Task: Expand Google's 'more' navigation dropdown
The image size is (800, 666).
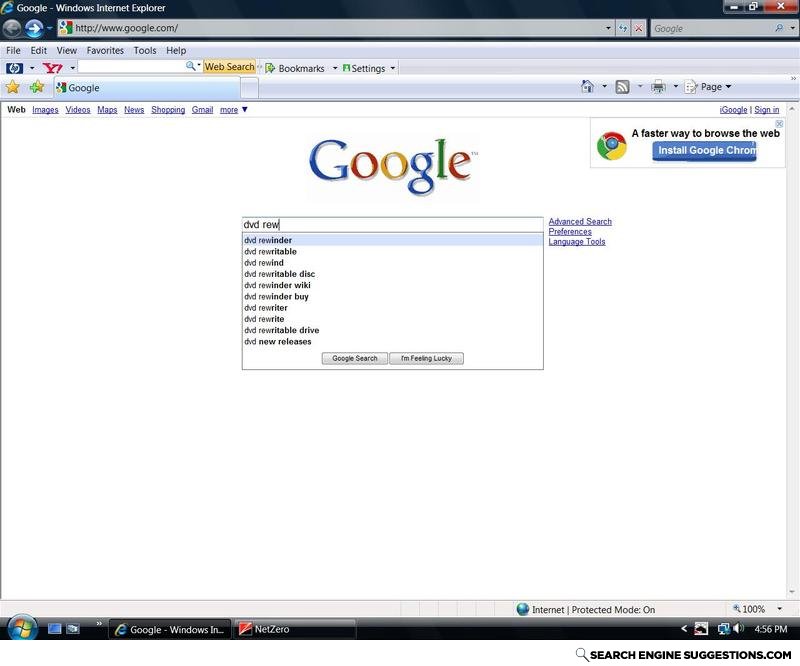Action: coord(234,109)
